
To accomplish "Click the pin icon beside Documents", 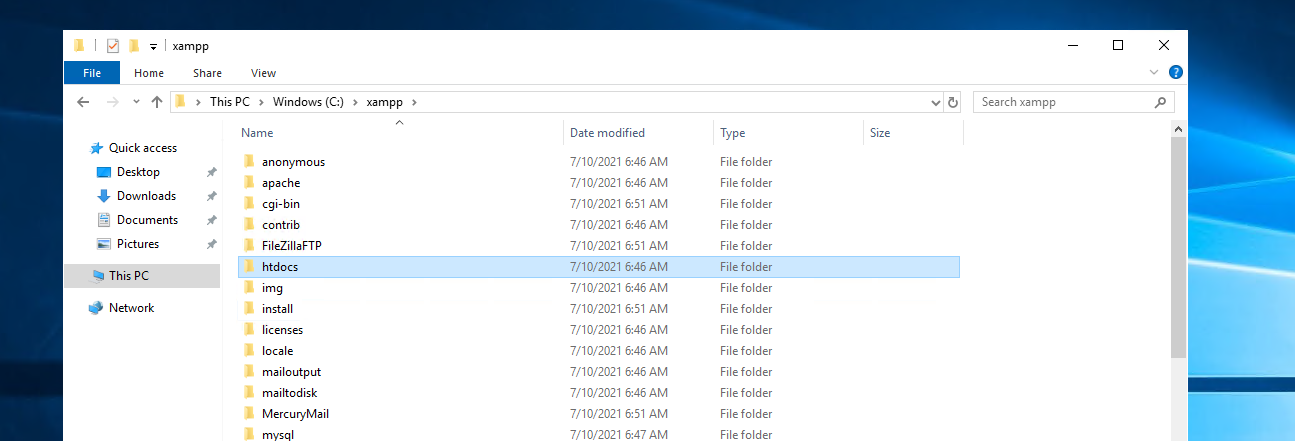I will [211, 220].
